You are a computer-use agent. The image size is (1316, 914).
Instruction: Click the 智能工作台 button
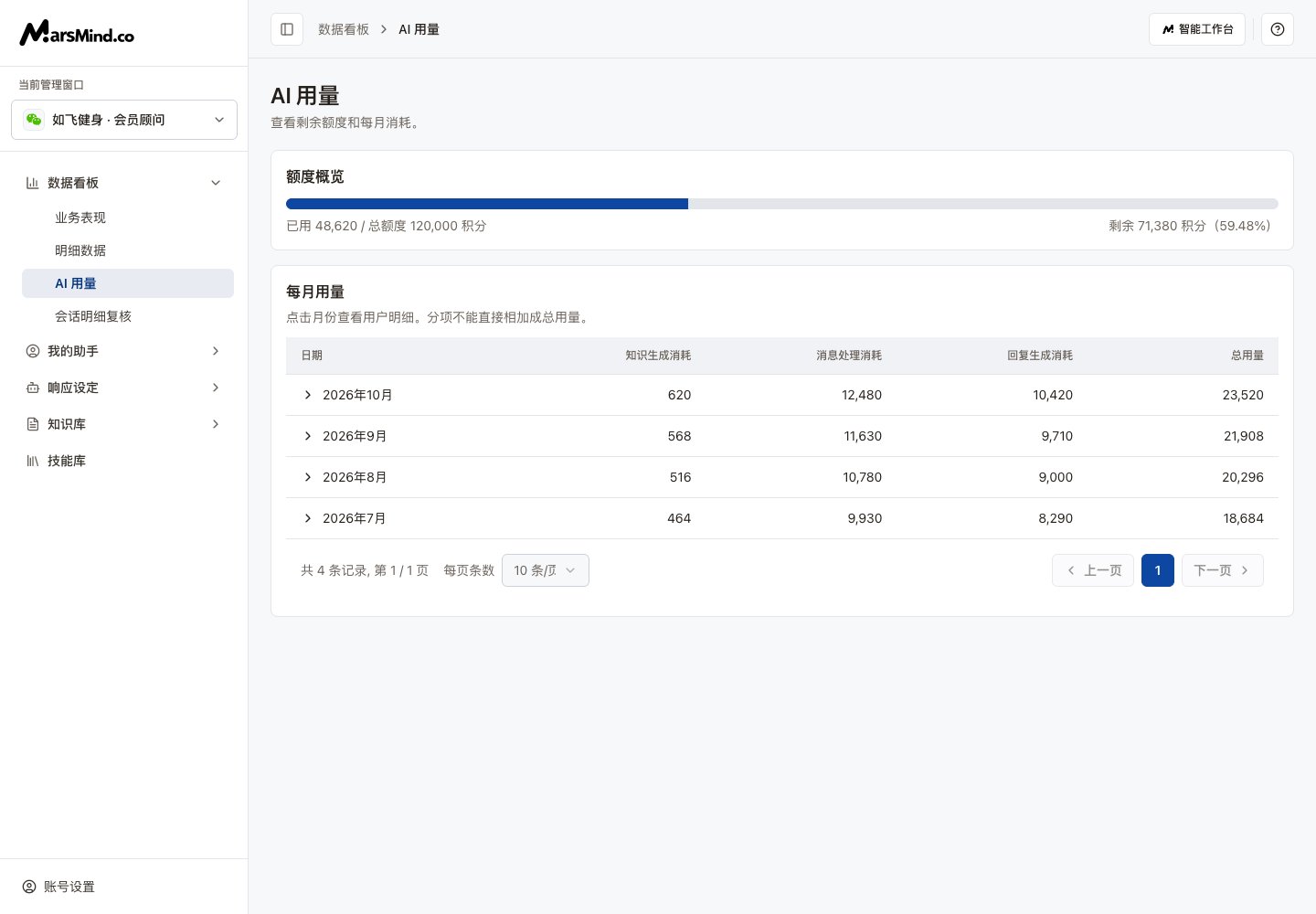click(x=1197, y=29)
